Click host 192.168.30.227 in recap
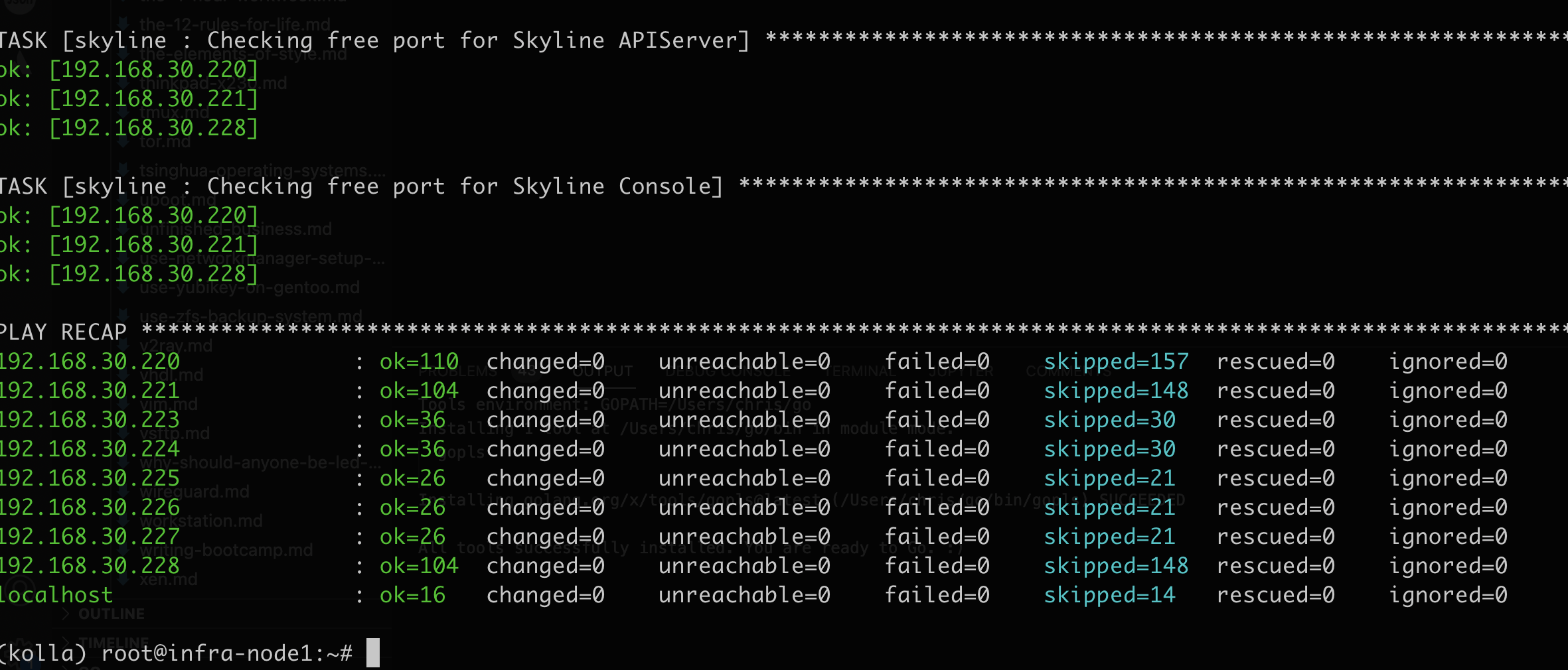1568x670 pixels. tap(90, 537)
